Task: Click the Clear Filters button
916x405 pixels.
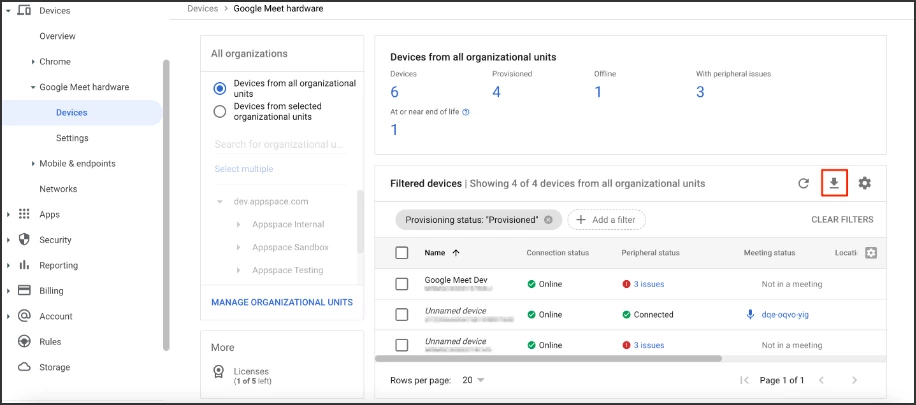Action: coord(842,220)
